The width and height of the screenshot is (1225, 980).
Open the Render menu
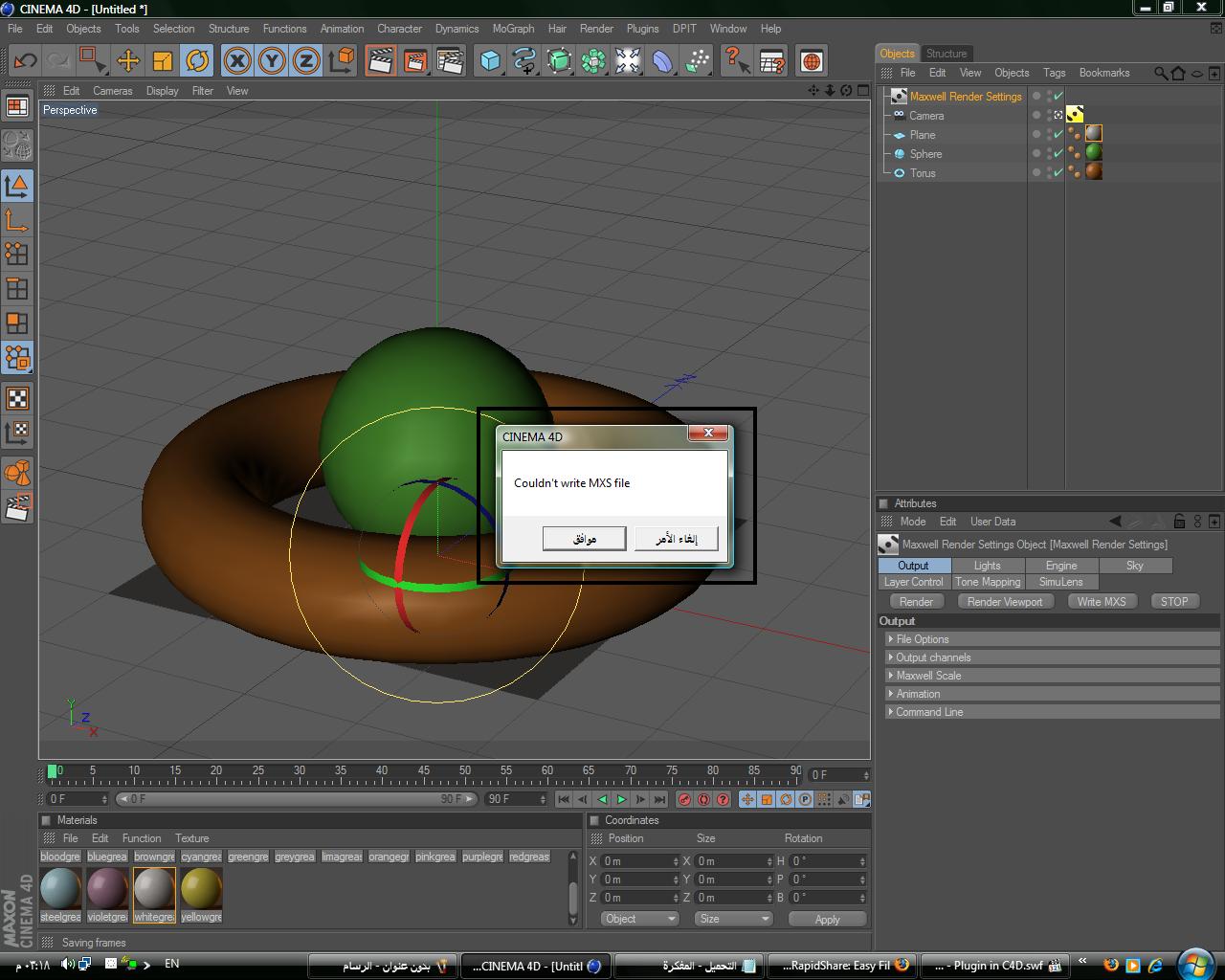(x=596, y=29)
